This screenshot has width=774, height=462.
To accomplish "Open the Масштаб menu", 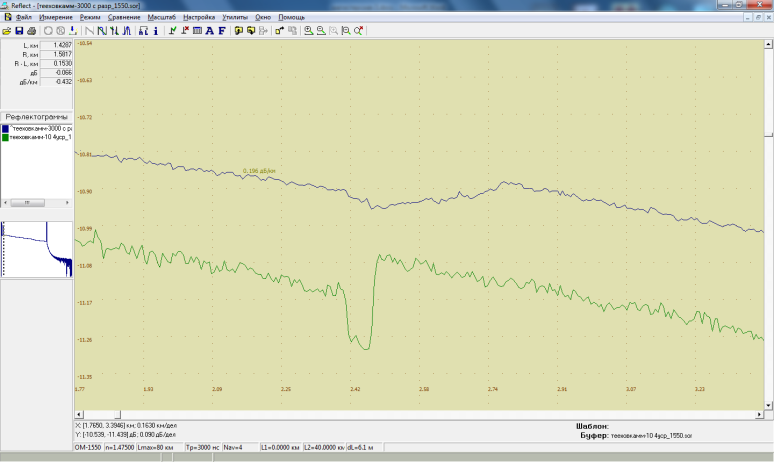I will pyautogui.click(x=161, y=17).
